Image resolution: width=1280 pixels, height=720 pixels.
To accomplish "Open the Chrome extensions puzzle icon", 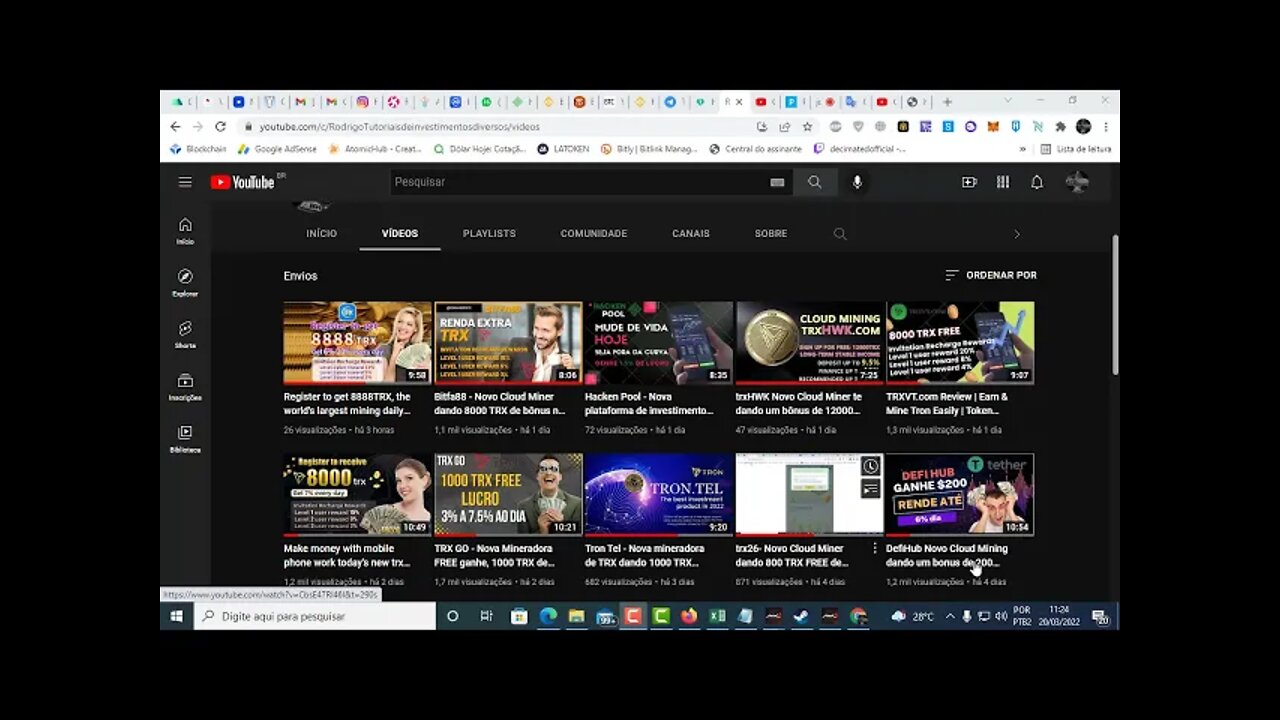I will [x=1060, y=127].
